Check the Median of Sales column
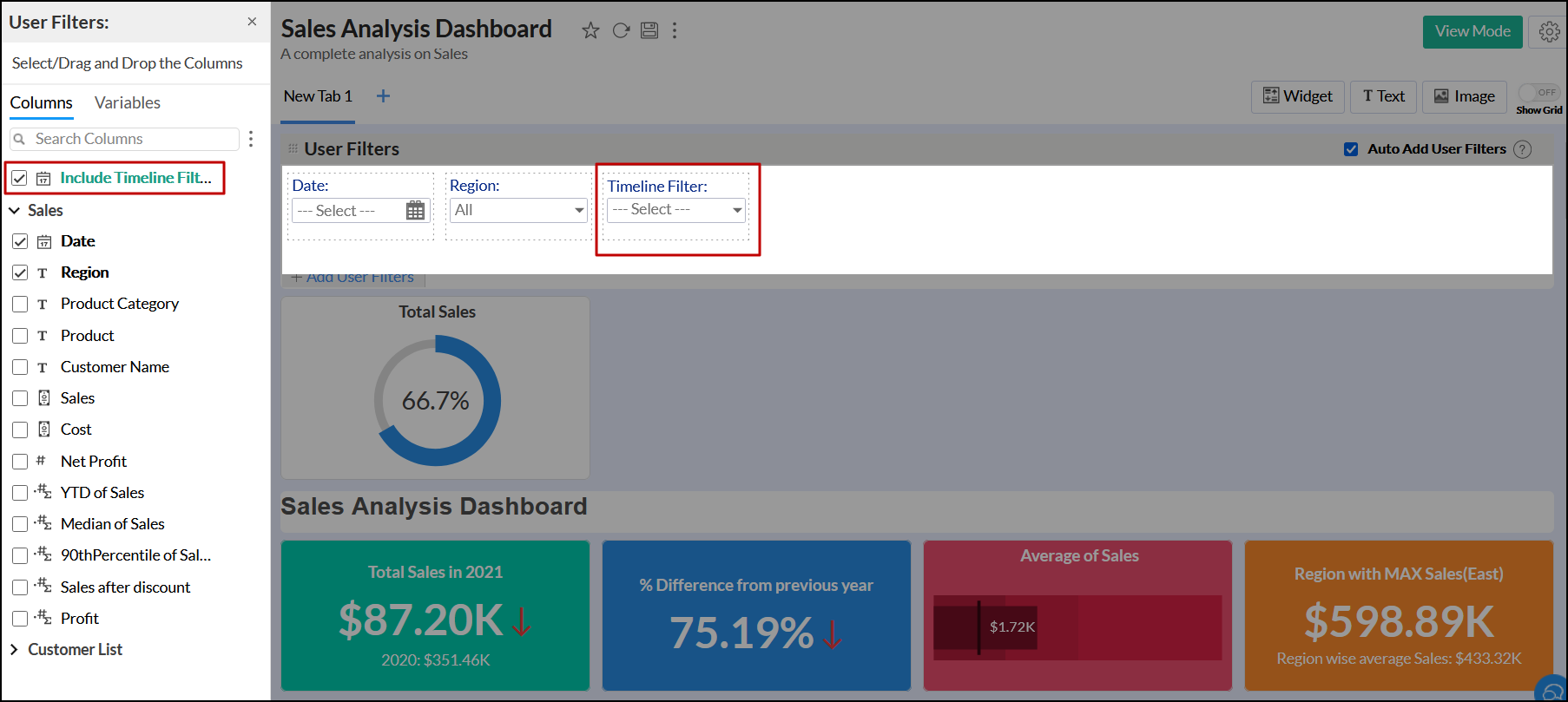Image resolution: width=1568 pixels, height=702 pixels. (x=20, y=524)
